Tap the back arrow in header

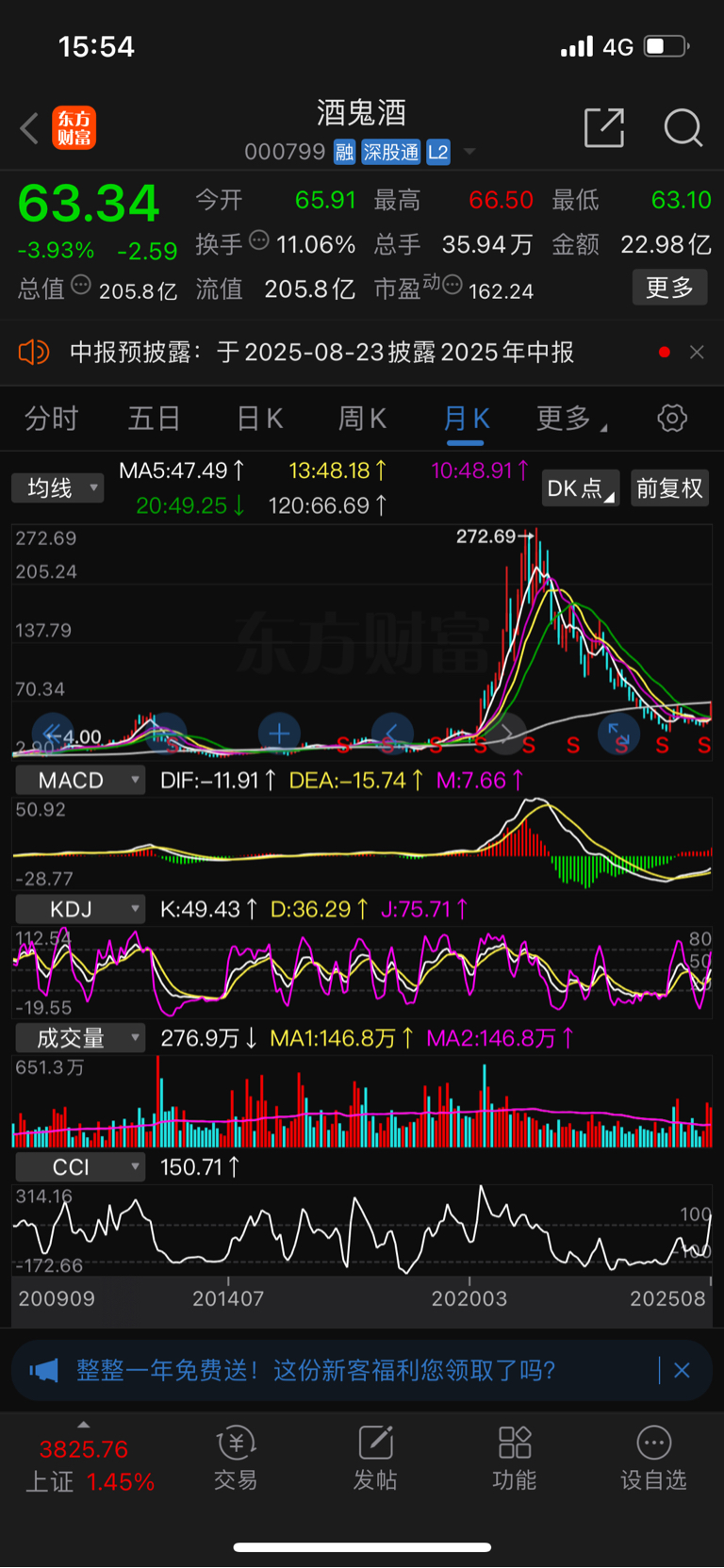[29, 128]
